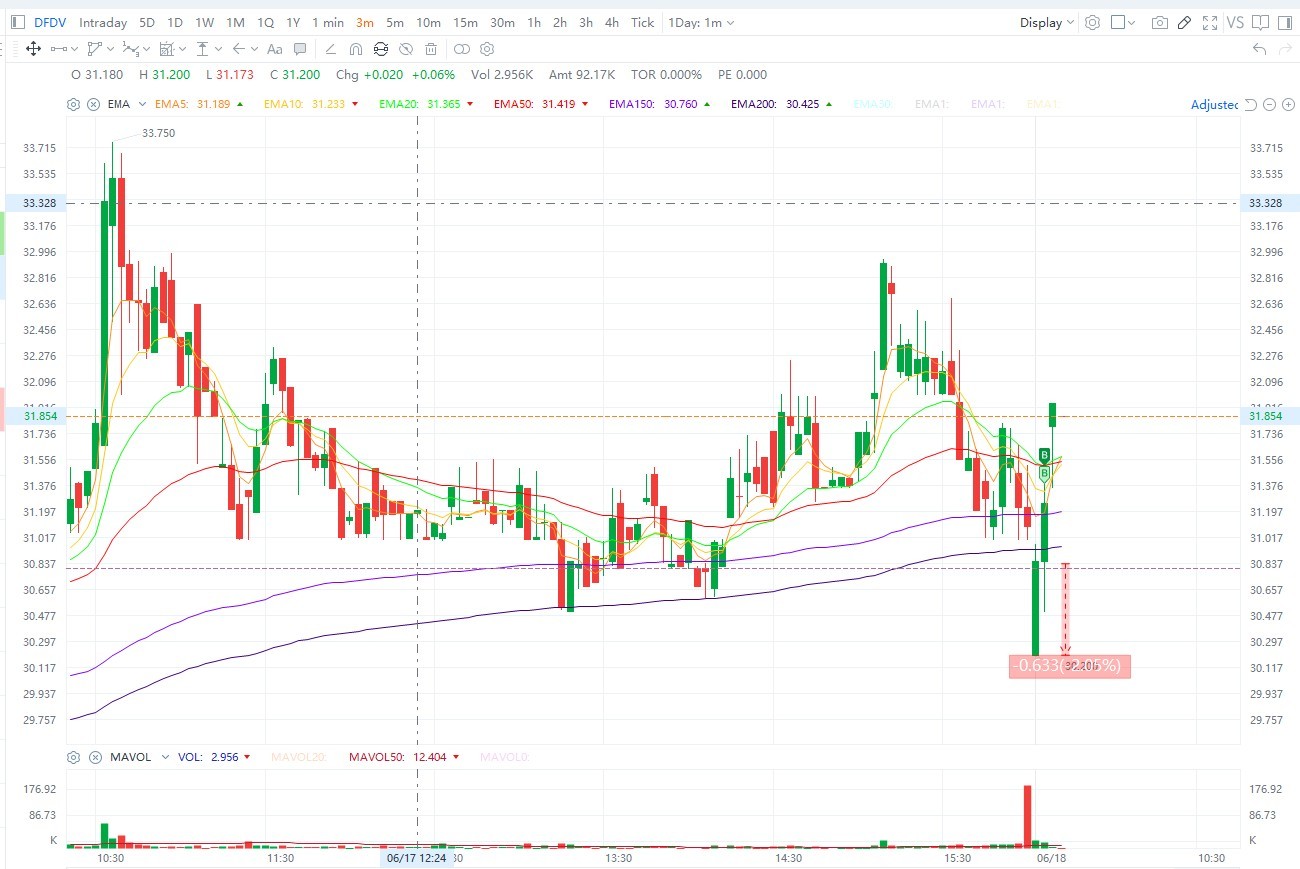Toggle the EMA200 line label
Screen dimensions: 1300x869
pos(776,104)
